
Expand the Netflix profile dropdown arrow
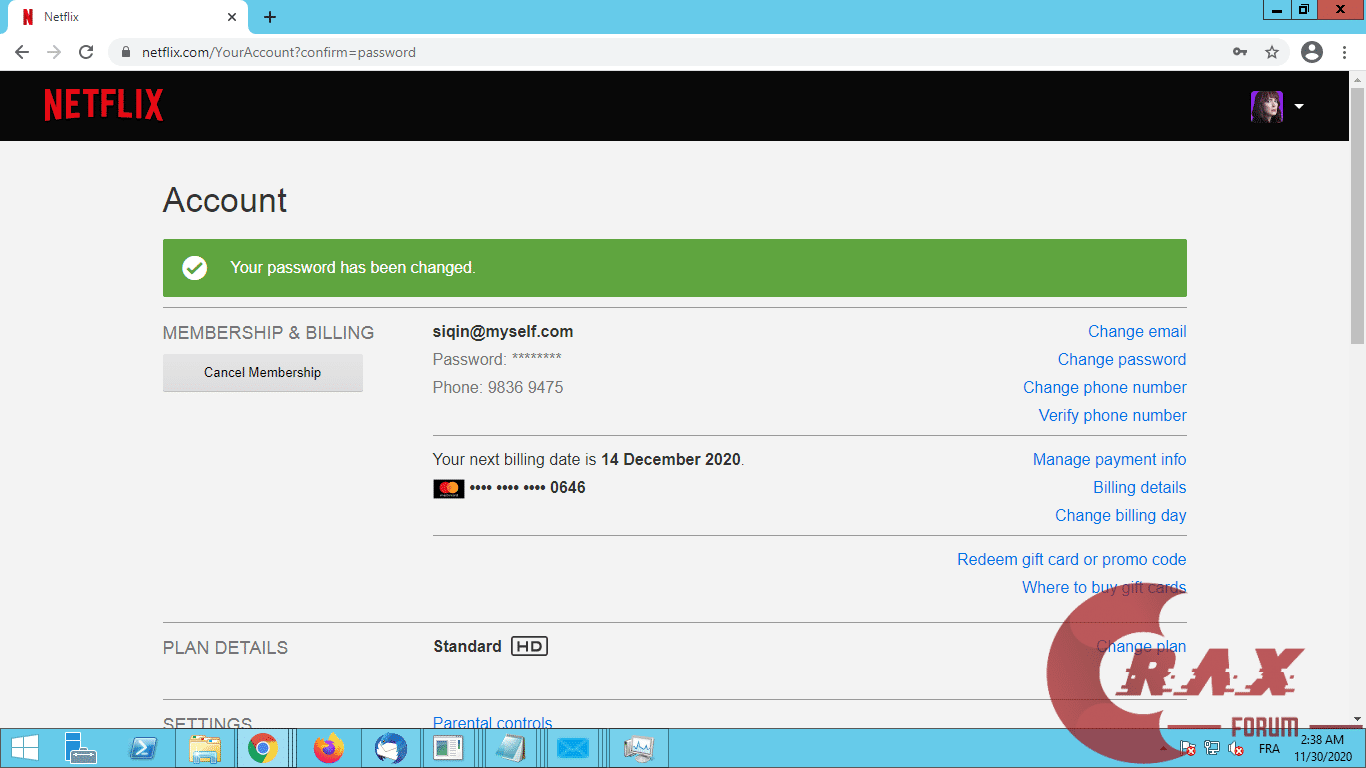tap(1299, 106)
